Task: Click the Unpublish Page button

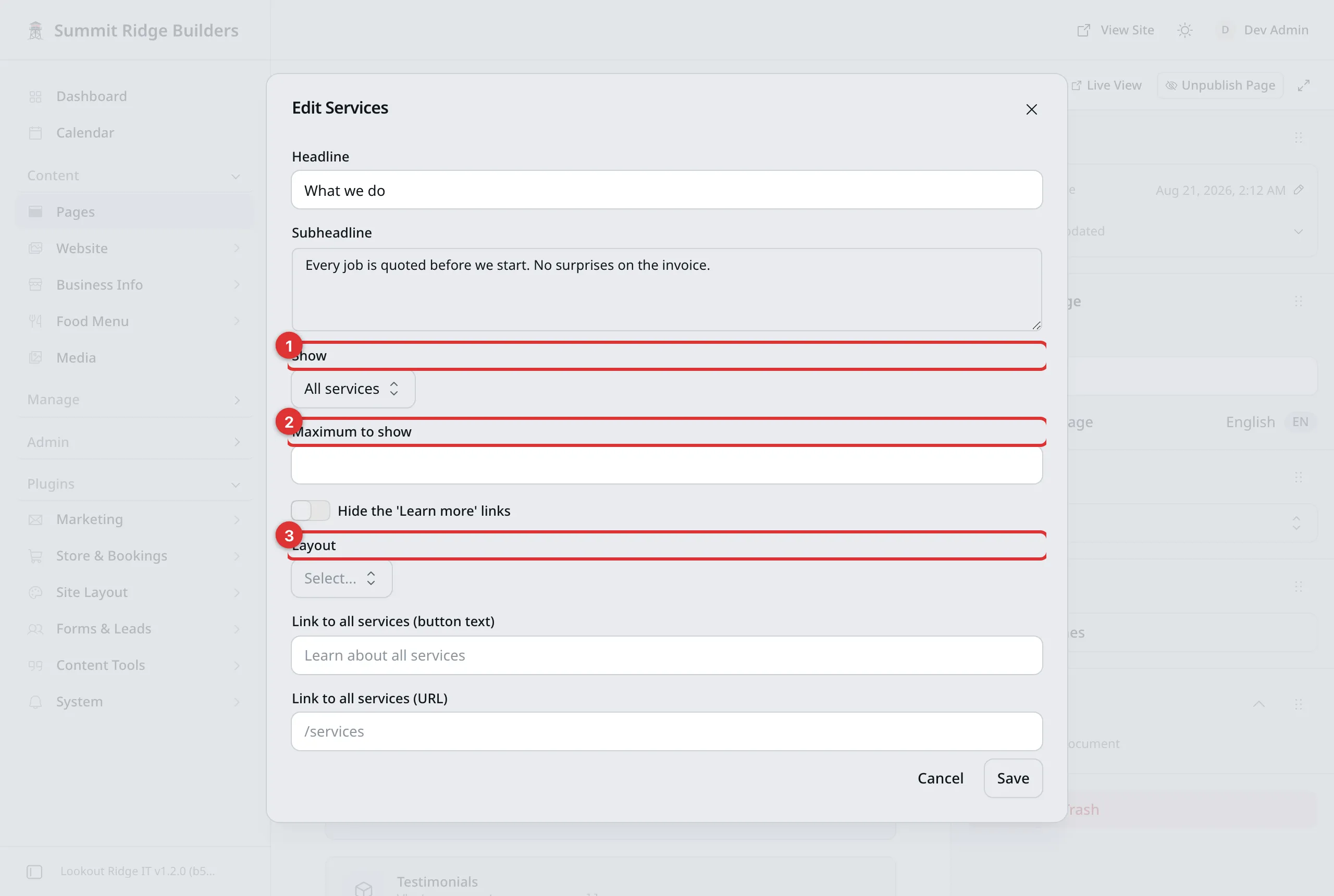Action: click(1220, 85)
